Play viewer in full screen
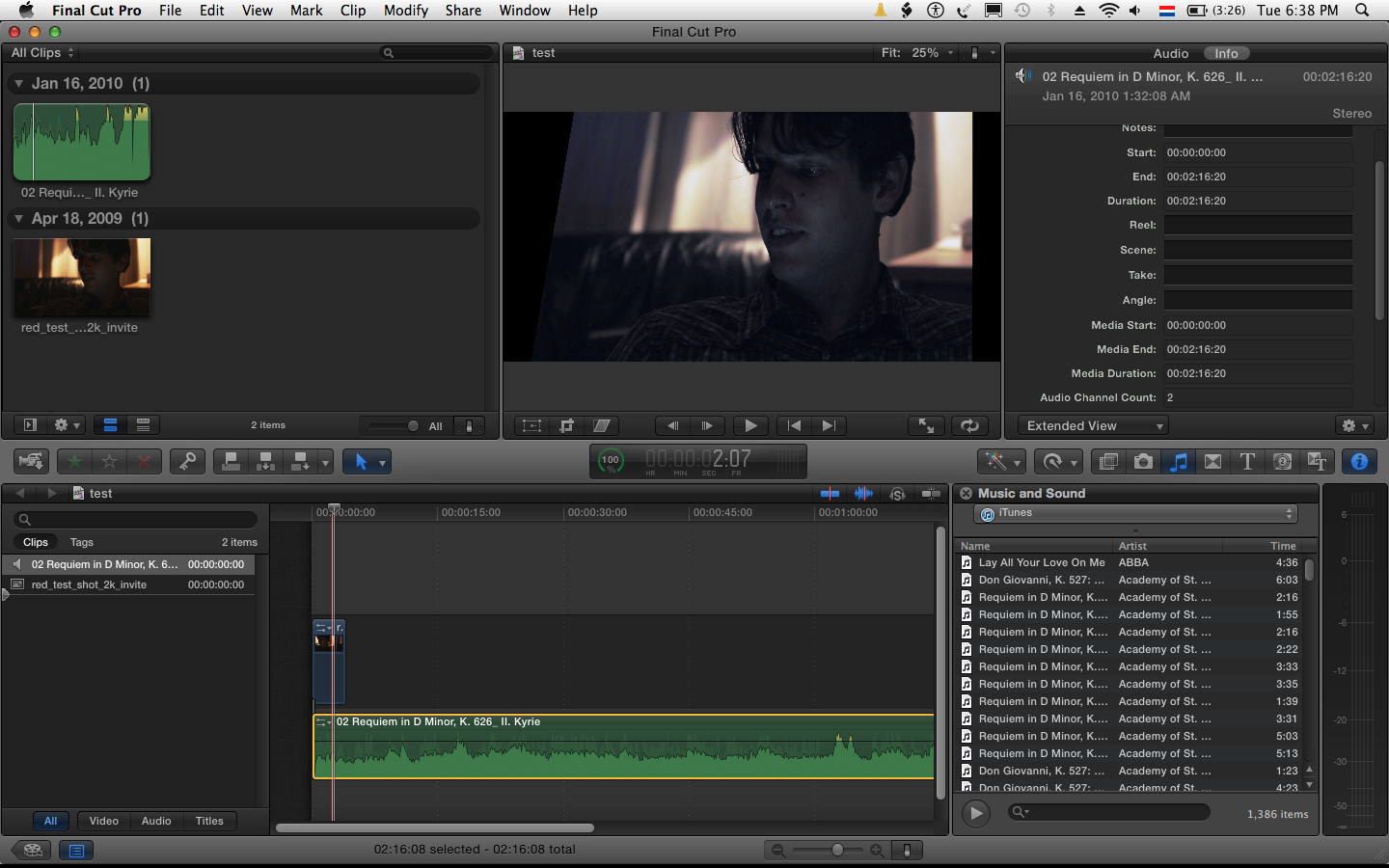 pyautogui.click(x=926, y=425)
